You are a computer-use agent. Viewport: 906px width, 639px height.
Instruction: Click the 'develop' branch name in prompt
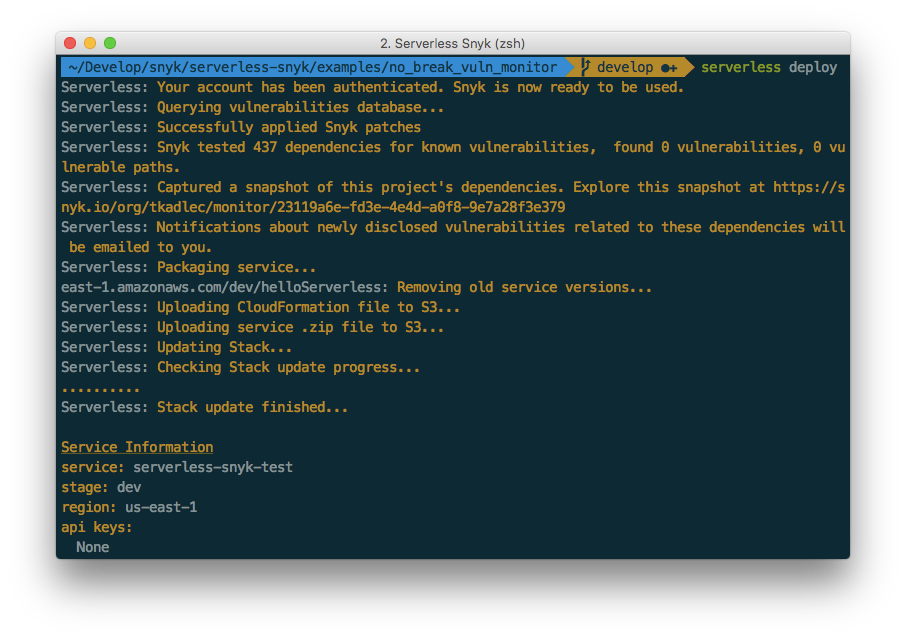[625, 68]
